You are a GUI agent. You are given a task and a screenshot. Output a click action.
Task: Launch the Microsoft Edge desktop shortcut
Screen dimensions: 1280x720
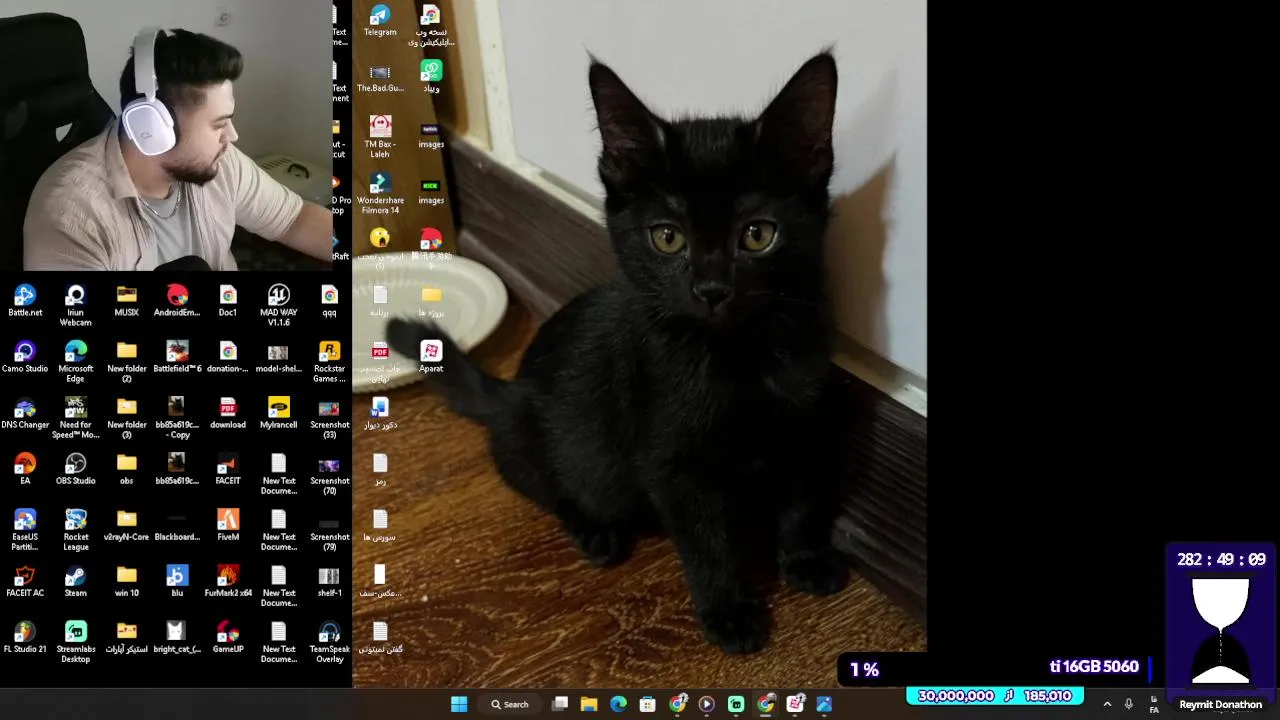(x=75, y=361)
